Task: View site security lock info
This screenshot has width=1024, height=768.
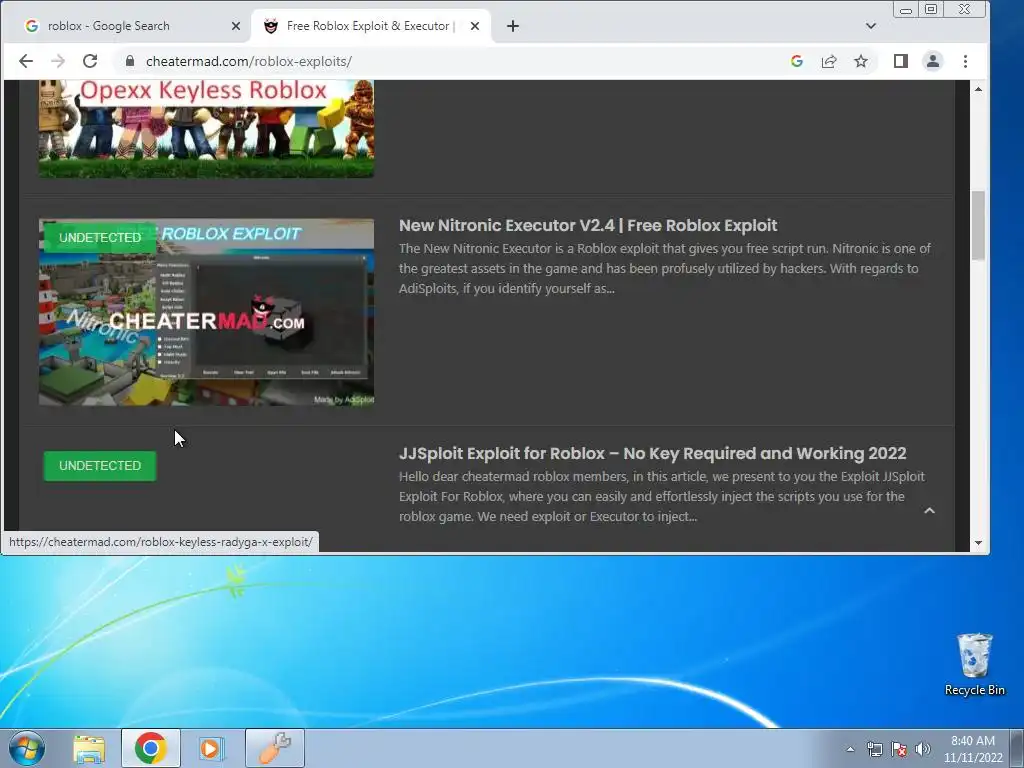Action: click(x=130, y=61)
